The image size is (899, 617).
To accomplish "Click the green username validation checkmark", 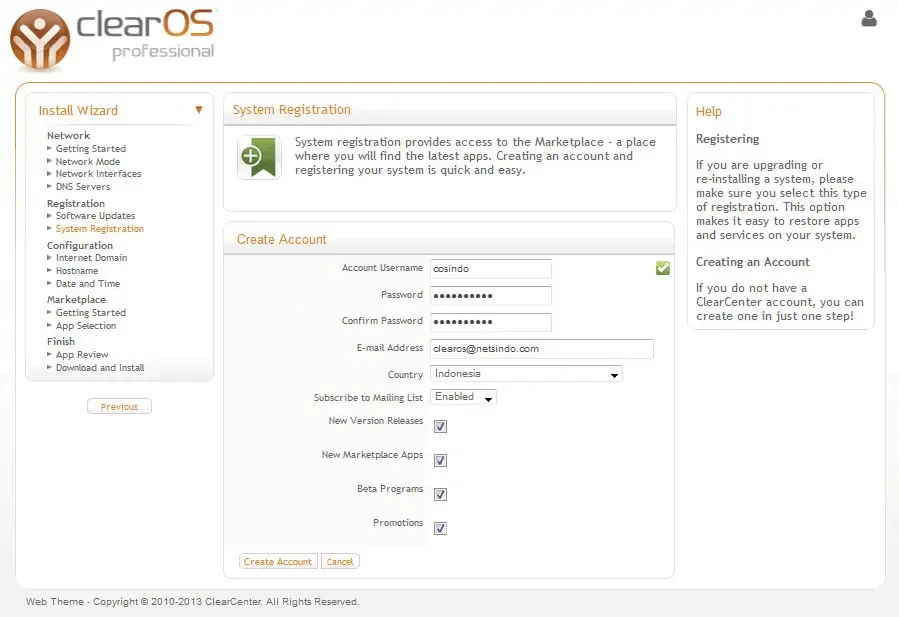I will point(662,268).
